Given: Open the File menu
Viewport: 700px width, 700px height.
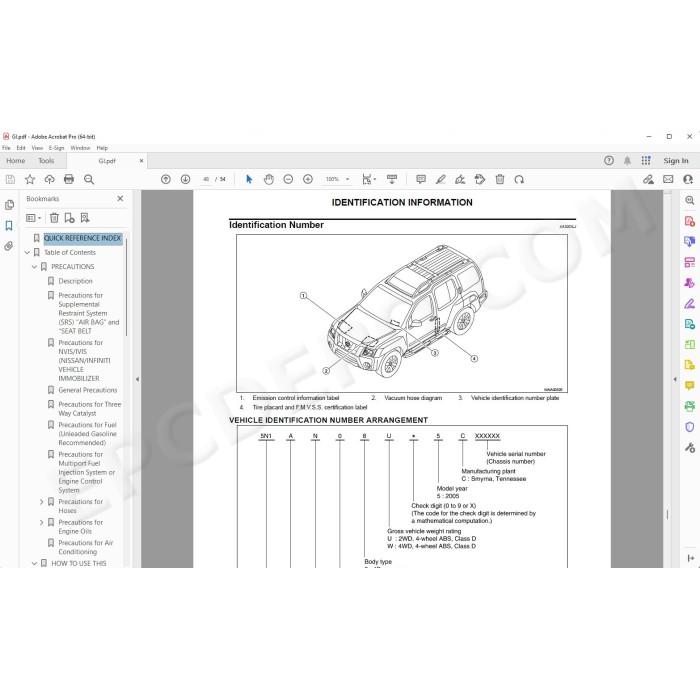Looking at the screenshot, I should 6,148.
